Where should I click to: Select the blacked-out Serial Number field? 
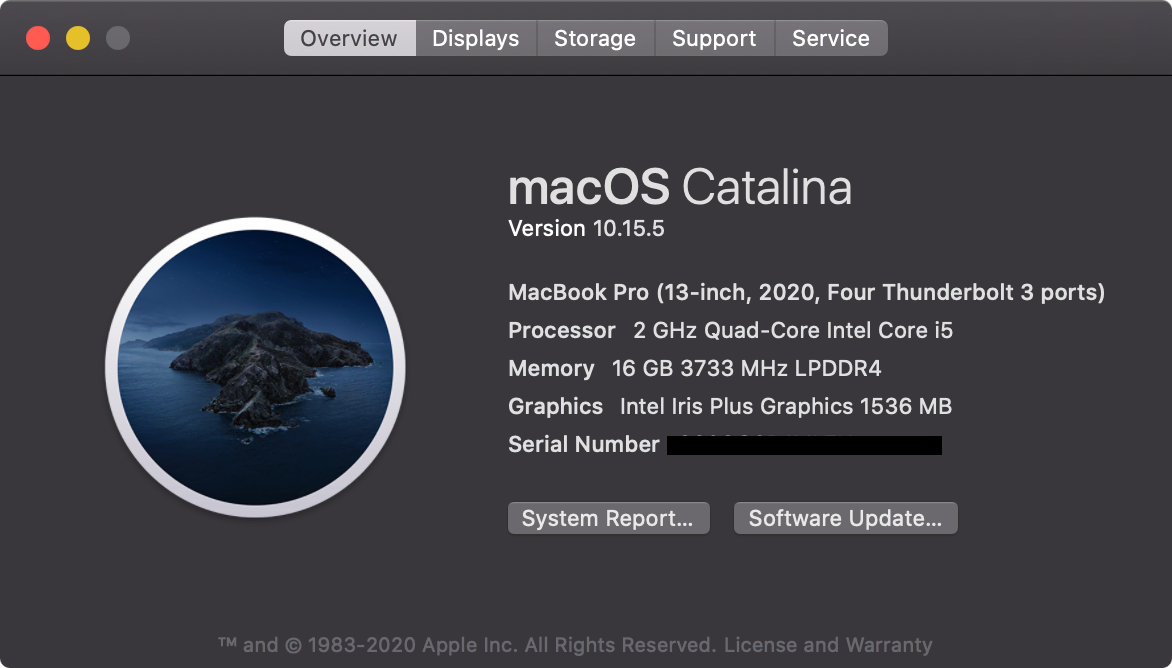[x=804, y=445]
